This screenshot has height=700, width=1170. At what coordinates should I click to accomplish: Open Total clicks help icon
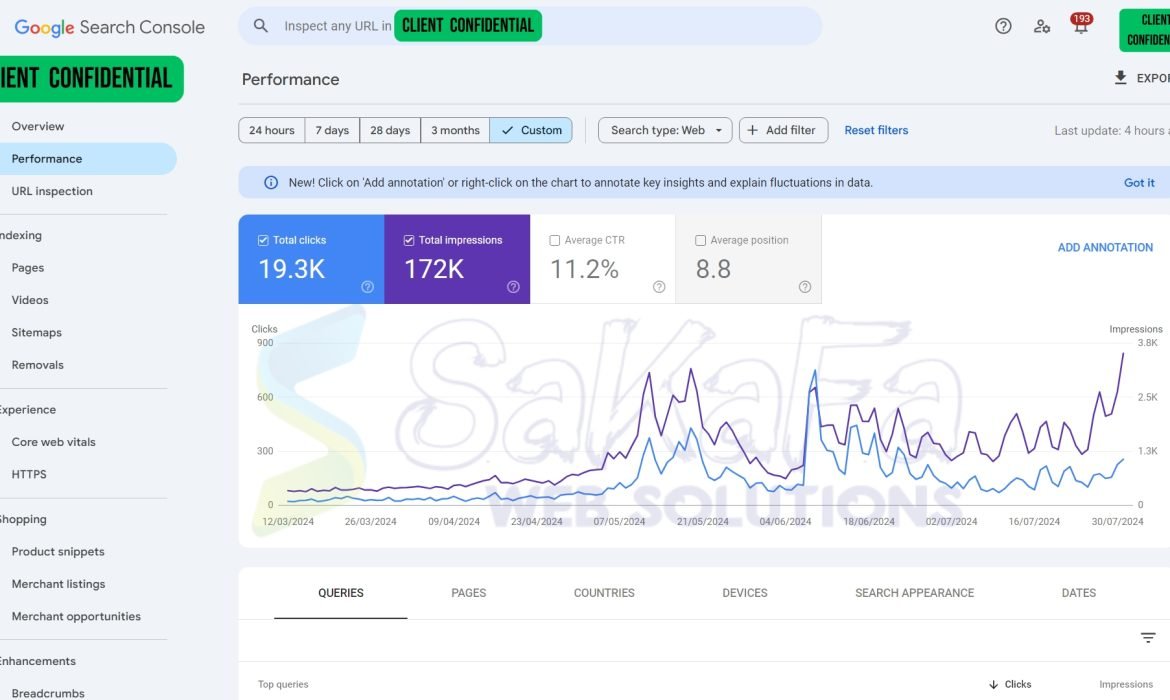coord(367,287)
